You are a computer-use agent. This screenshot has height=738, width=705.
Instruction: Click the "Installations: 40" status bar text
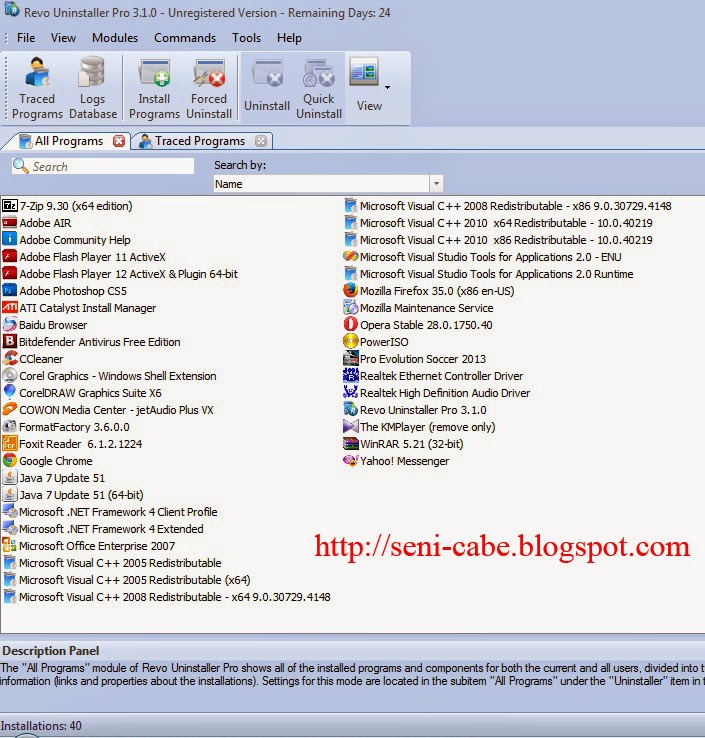(41, 725)
